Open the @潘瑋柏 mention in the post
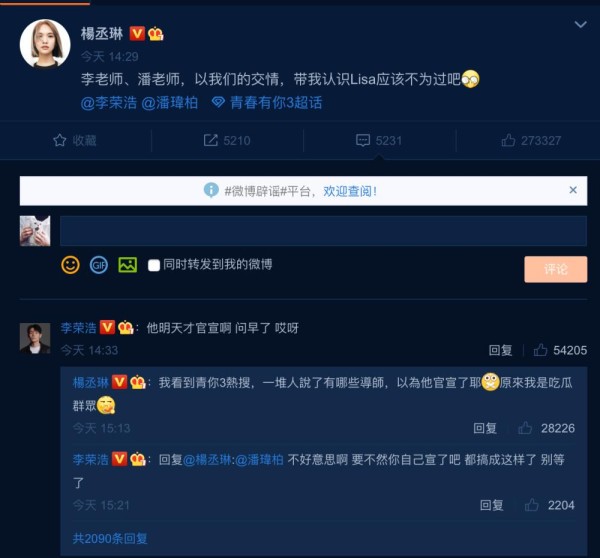This screenshot has height=558, width=600. coord(170,103)
